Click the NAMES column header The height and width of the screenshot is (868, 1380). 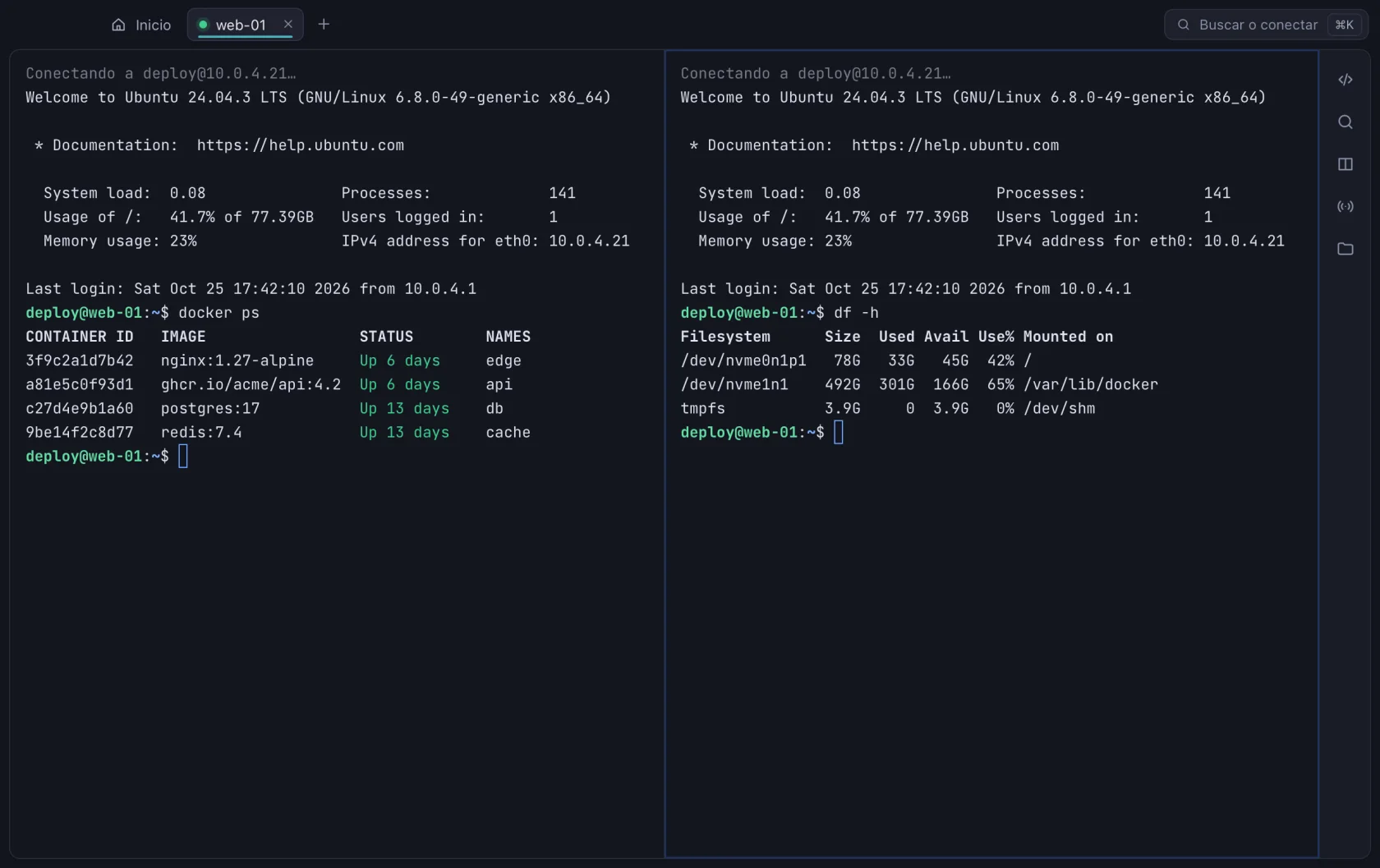(508, 337)
